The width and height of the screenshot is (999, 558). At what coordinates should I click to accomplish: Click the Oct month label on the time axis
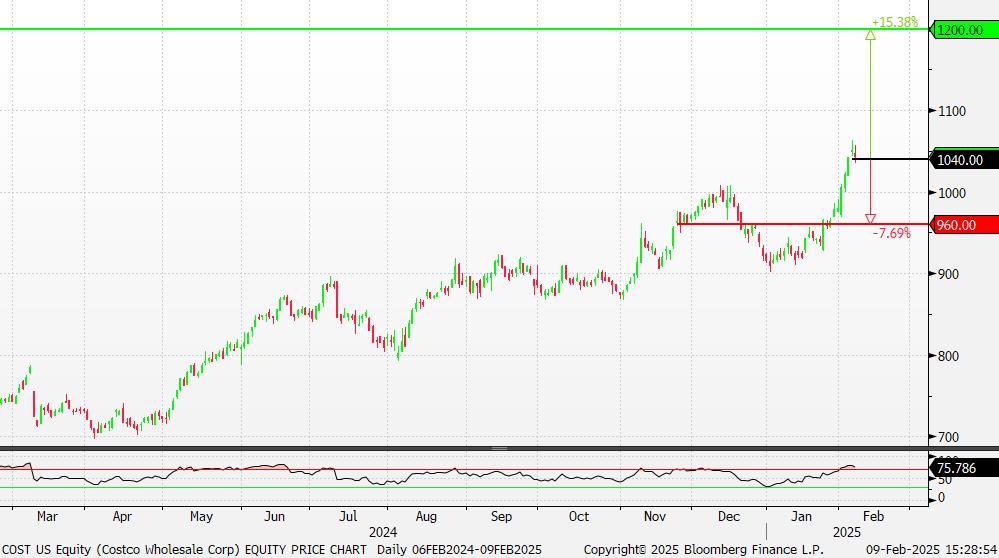[579, 517]
